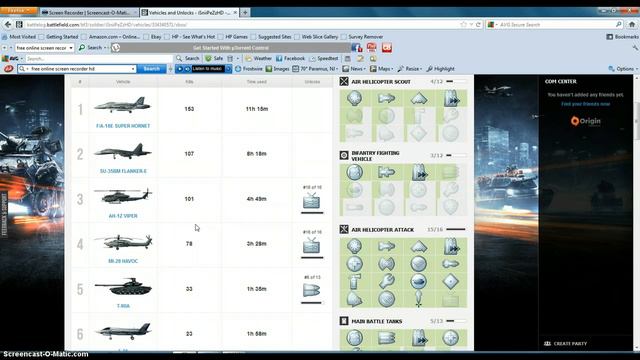Click the F/A-18E Super Hornet jet thumbnail
Screen dimensions: 640x360
pyautogui.click(x=123, y=105)
